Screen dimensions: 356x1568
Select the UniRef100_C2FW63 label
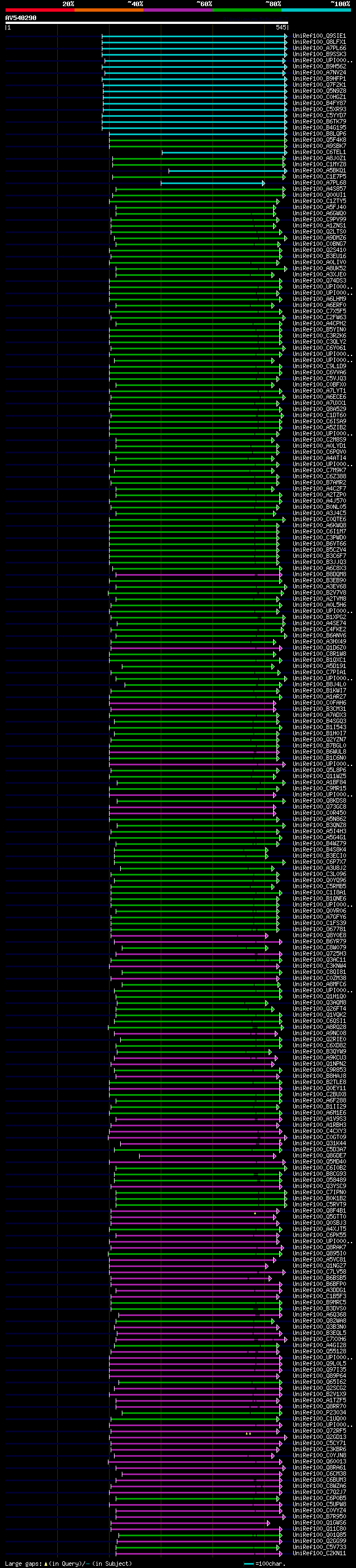319,318
